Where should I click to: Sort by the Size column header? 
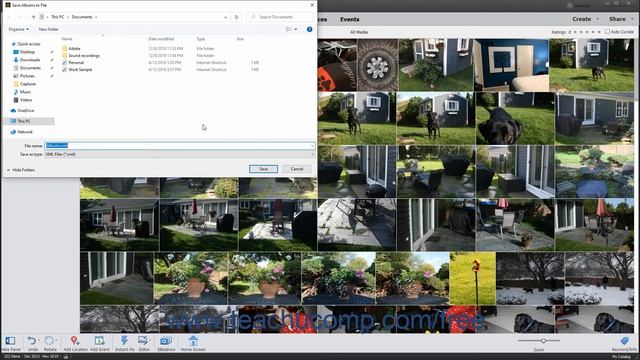click(240, 39)
